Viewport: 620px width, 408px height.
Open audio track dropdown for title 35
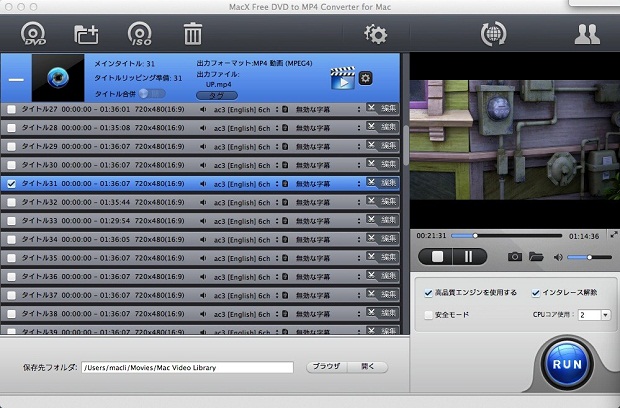pyautogui.click(x=277, y=258)
